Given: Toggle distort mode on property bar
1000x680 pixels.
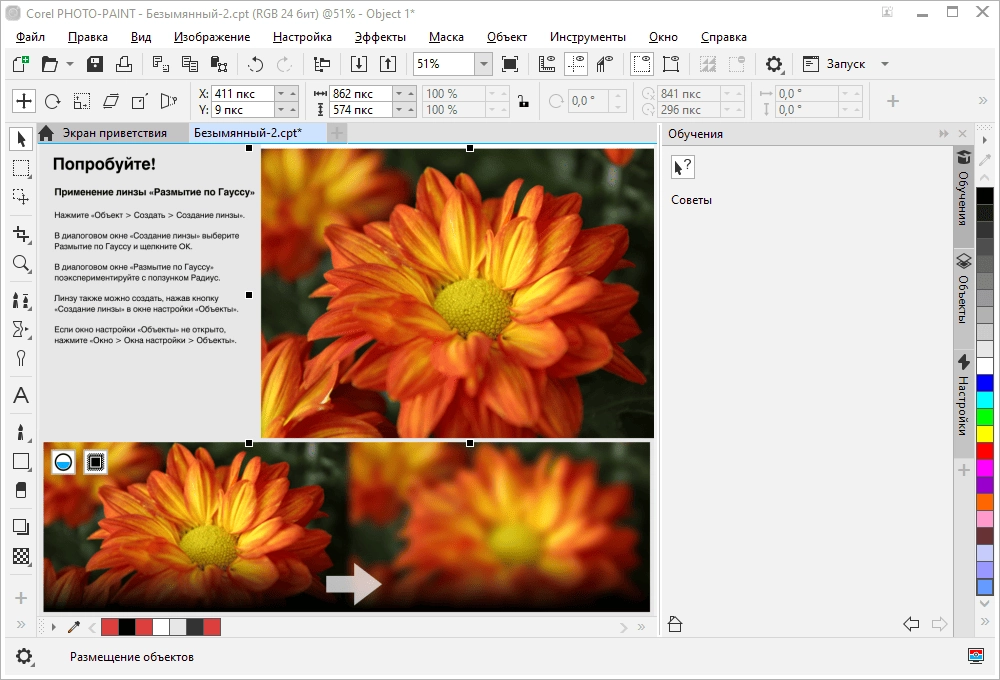Looking at the screenshot, I should pyautogui.click(x=140, y=101).
